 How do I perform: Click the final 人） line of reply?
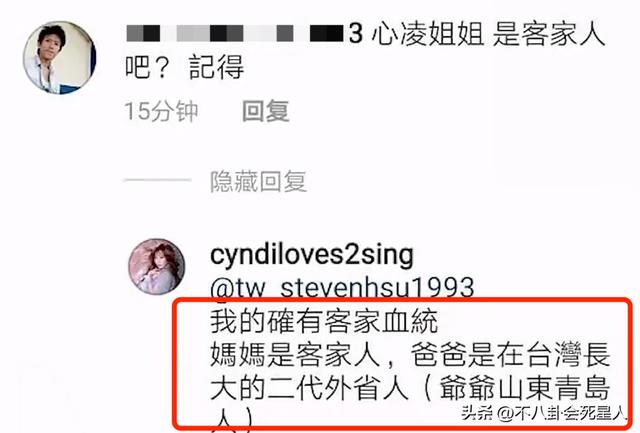tap(234, 418)
